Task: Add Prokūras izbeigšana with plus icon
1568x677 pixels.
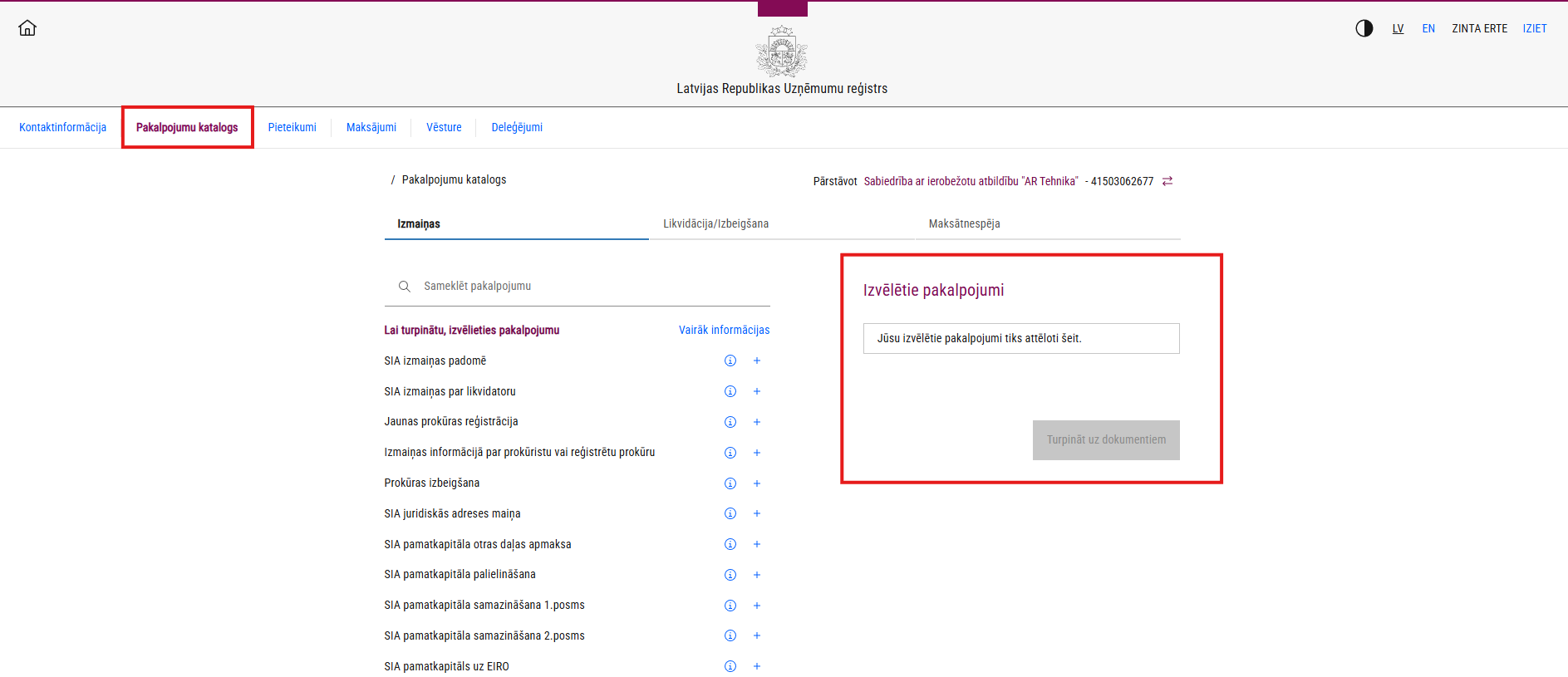Action: coord(757,483)
